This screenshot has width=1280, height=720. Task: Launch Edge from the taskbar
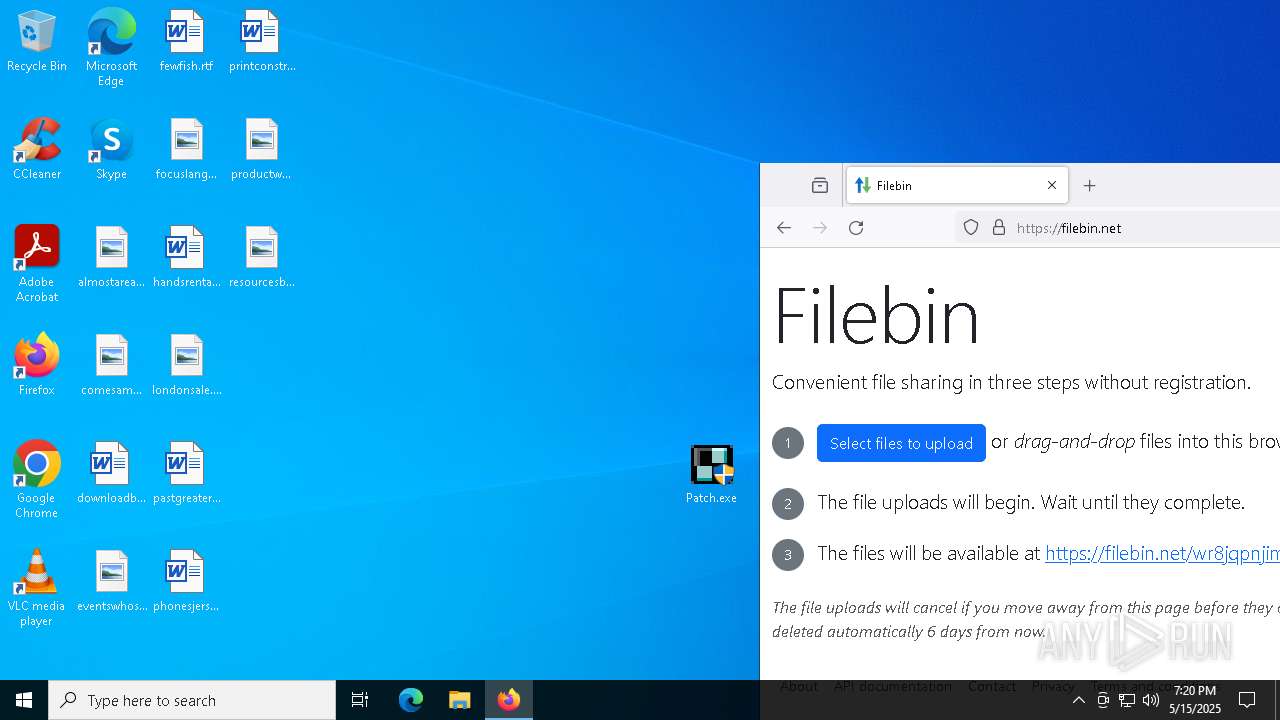(x=411, y=700)
